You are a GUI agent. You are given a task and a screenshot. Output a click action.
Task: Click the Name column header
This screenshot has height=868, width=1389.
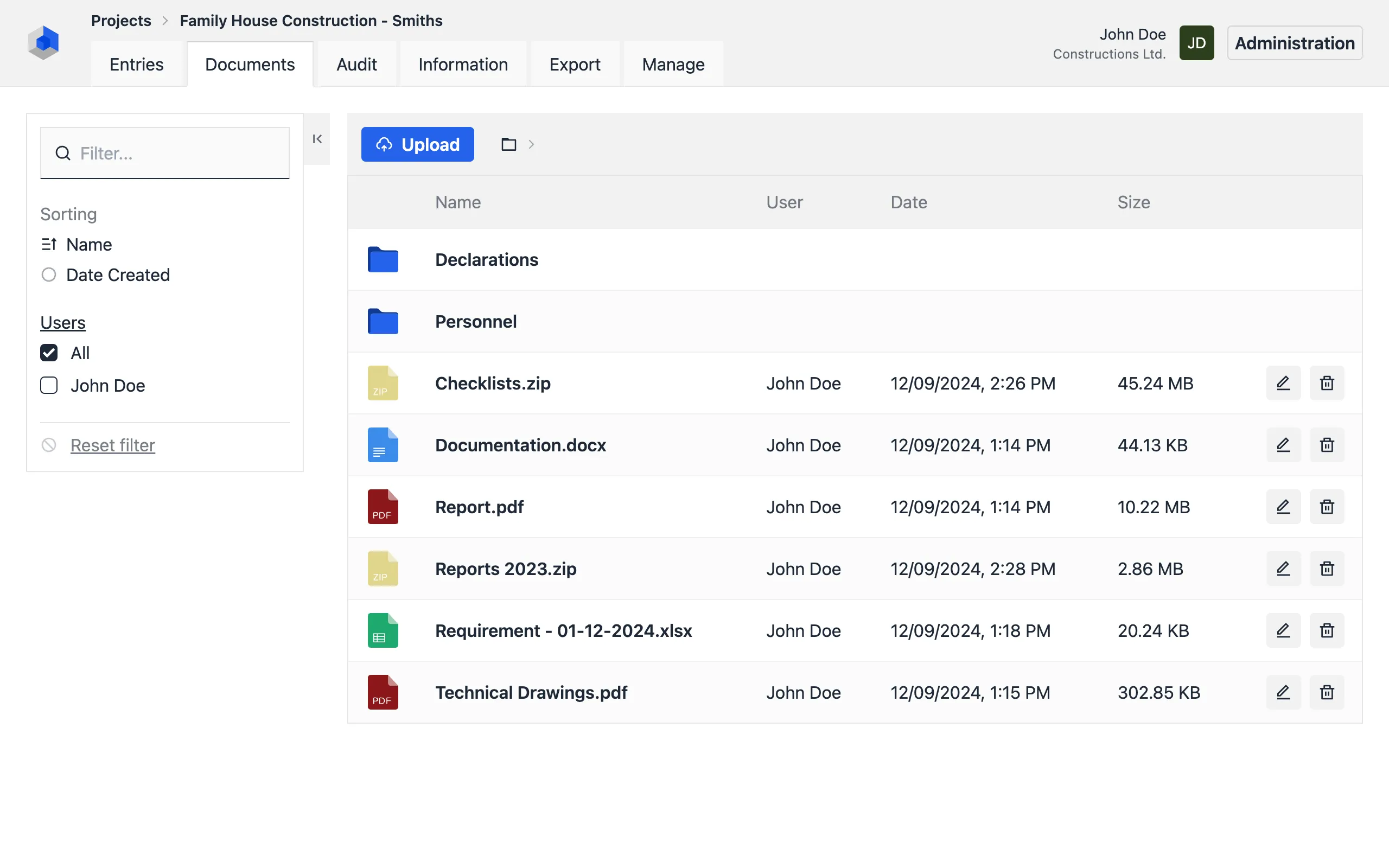coord(457,202)
